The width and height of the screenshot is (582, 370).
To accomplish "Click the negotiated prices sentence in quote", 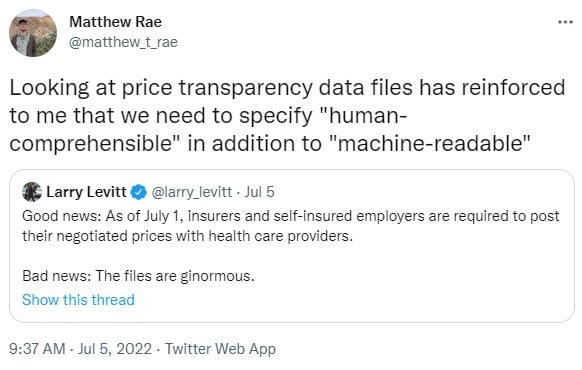I will (x=187, y=236).
